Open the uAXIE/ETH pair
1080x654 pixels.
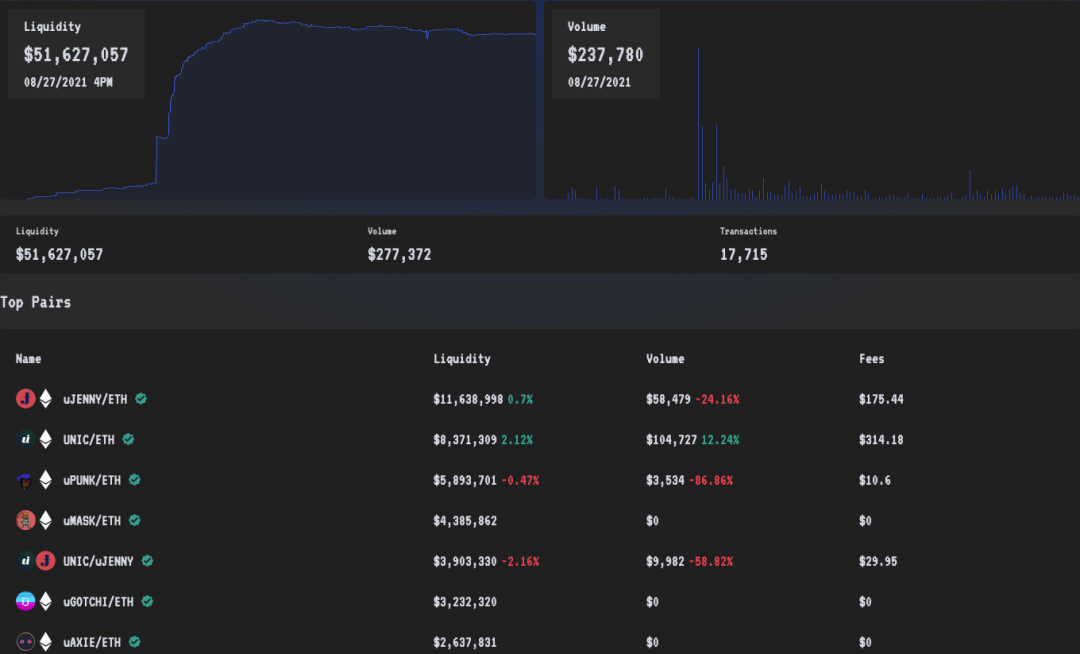click(92, 643)
